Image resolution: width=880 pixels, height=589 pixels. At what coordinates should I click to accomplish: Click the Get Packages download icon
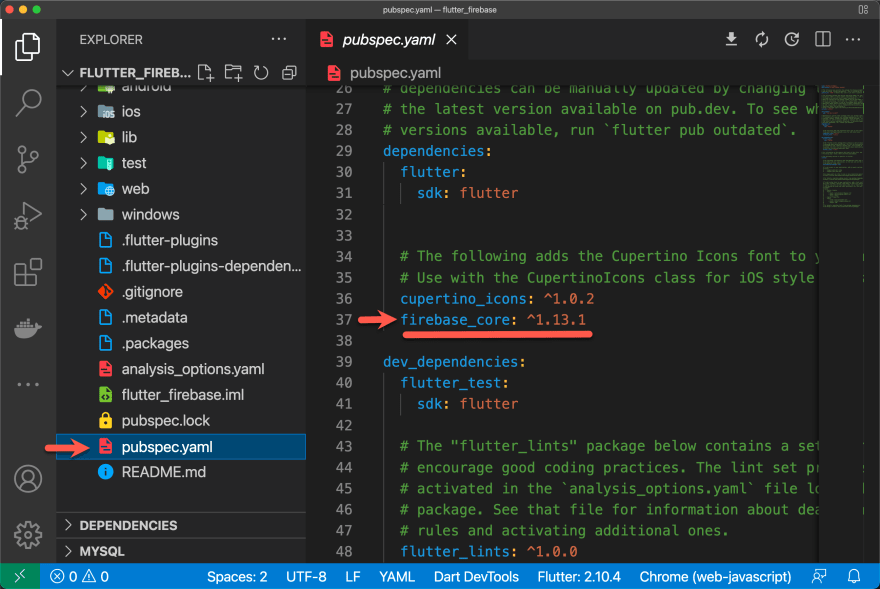click(x=731, y=39)
